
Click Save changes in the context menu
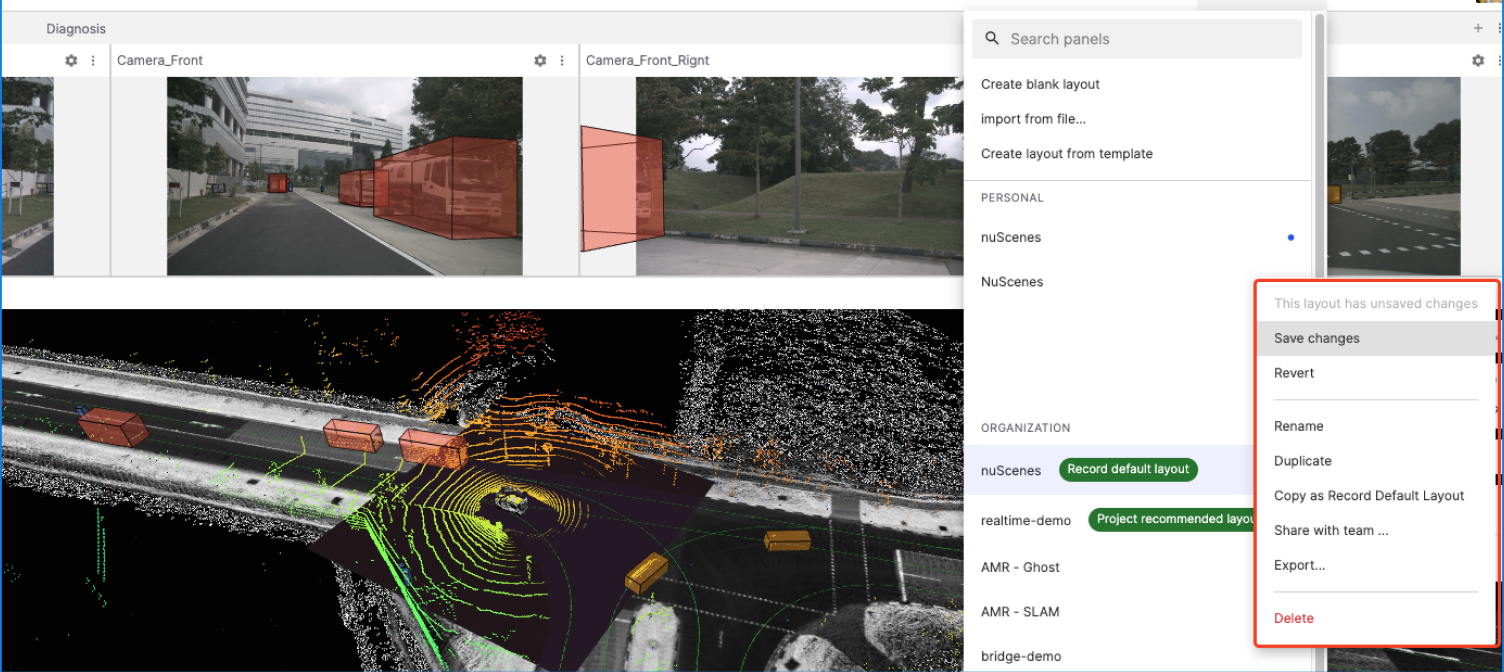point(1376,338)
